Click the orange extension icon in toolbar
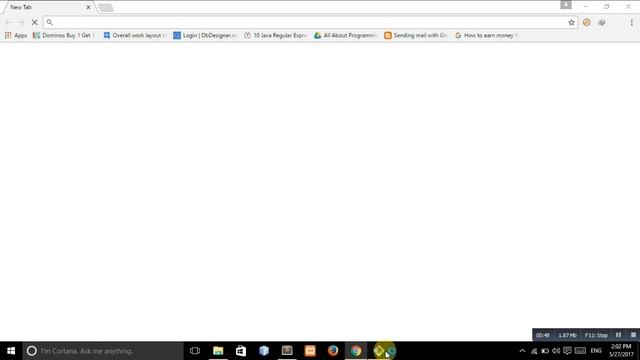 point(587,22)
